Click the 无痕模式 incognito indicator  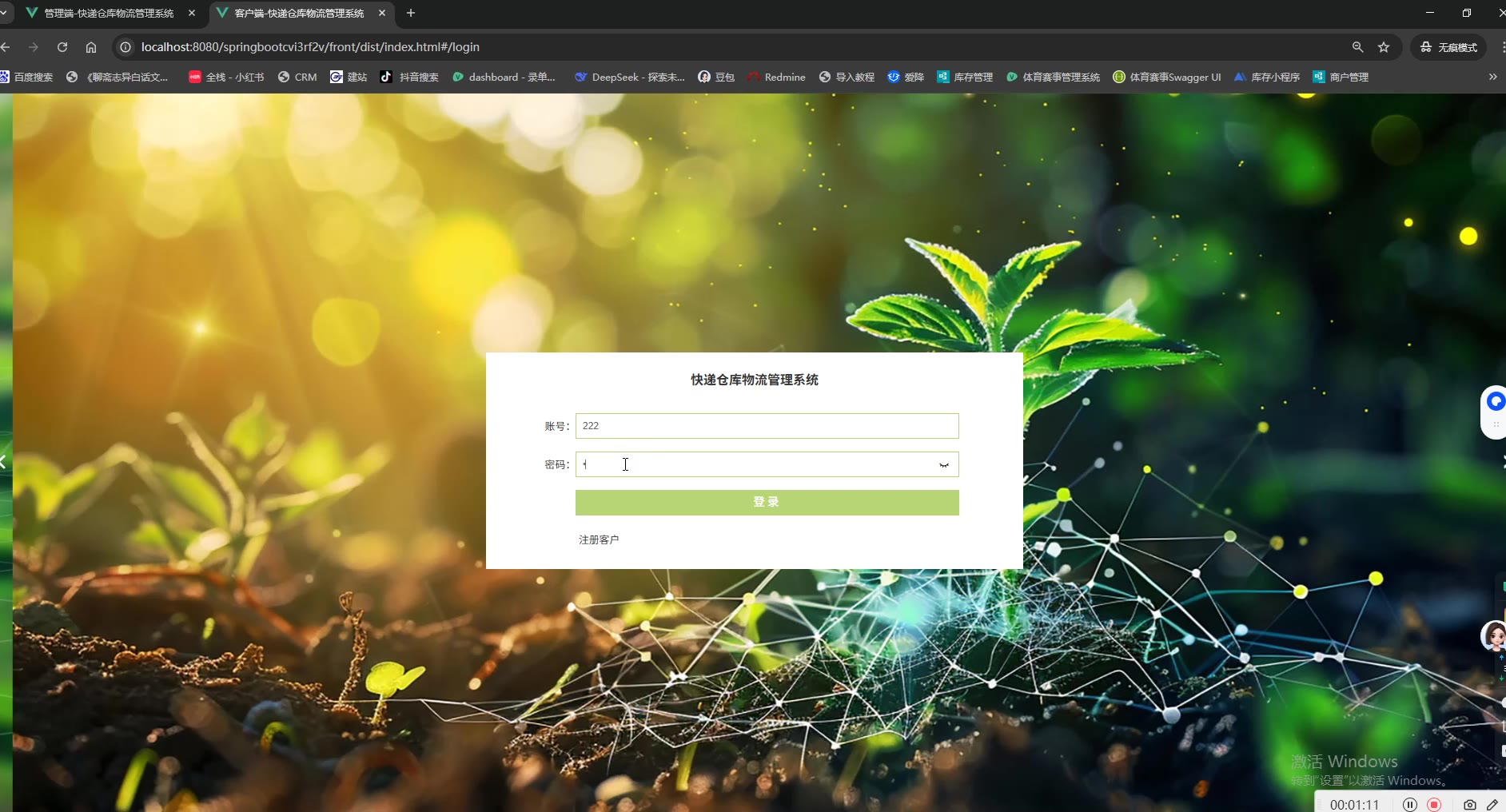(x=1448, y=47)
